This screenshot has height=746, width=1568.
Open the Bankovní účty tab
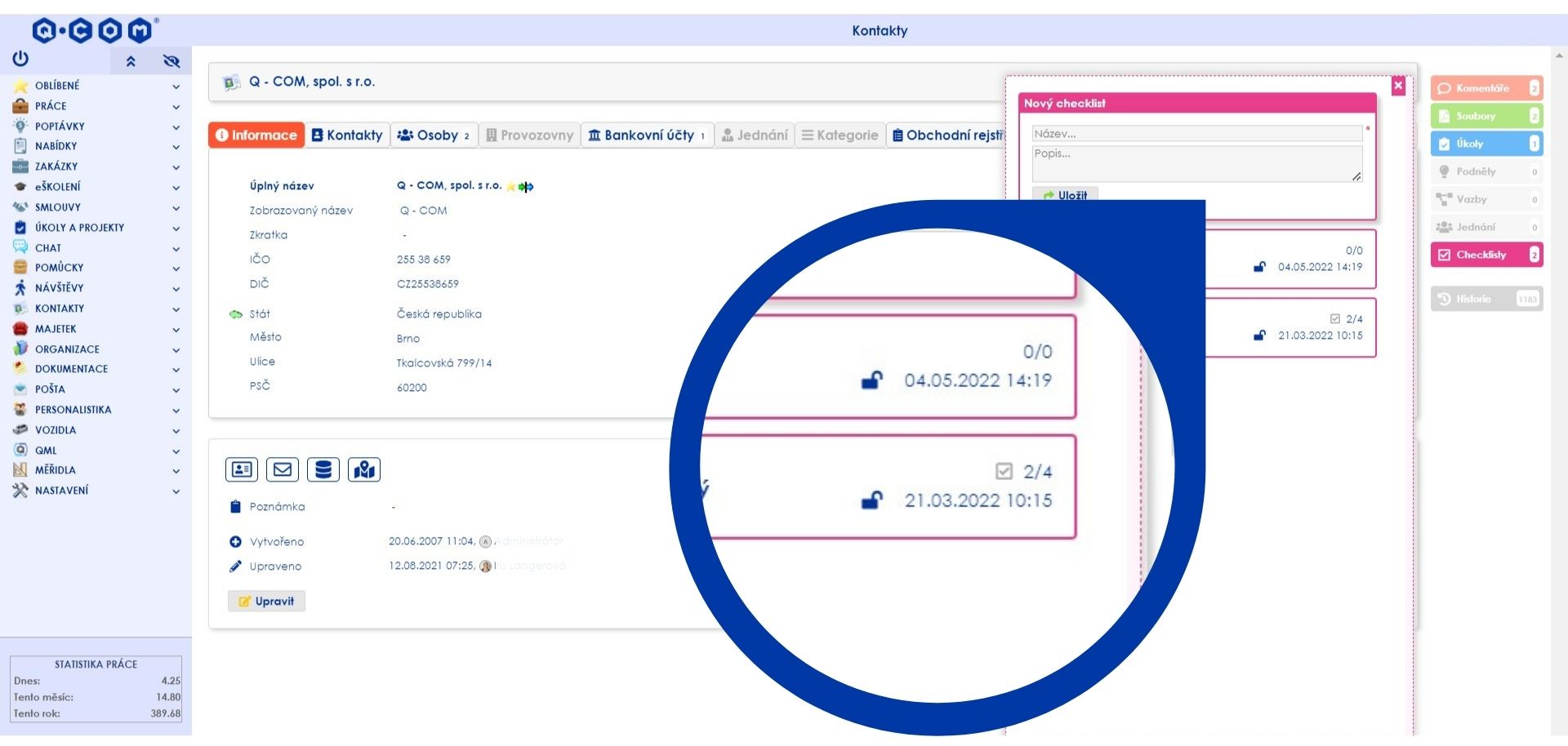(x=647, y=135)
